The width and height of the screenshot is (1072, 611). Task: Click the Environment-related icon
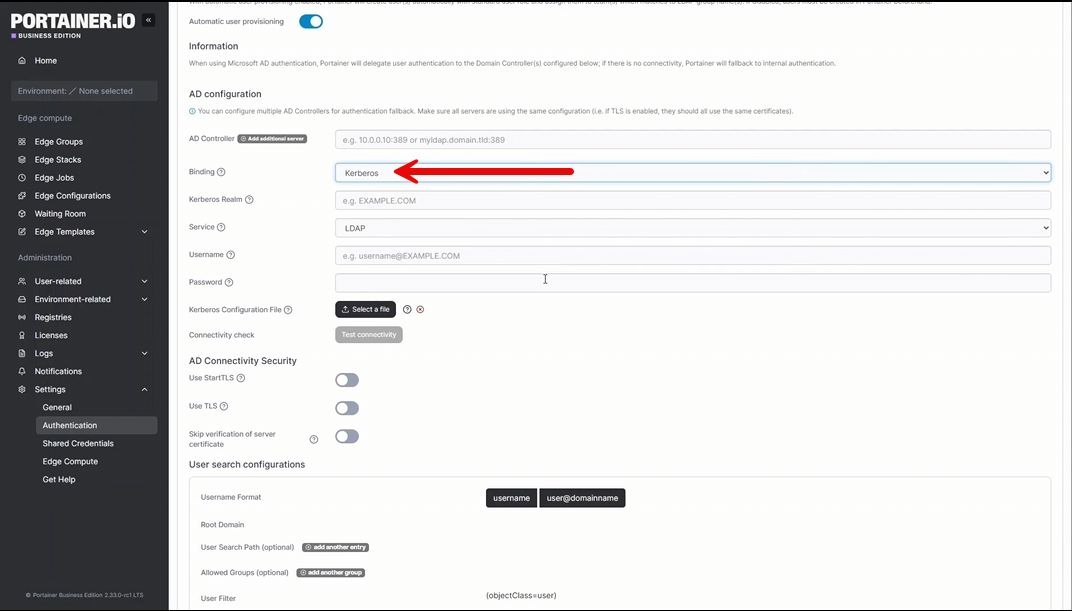coord(22,299)
